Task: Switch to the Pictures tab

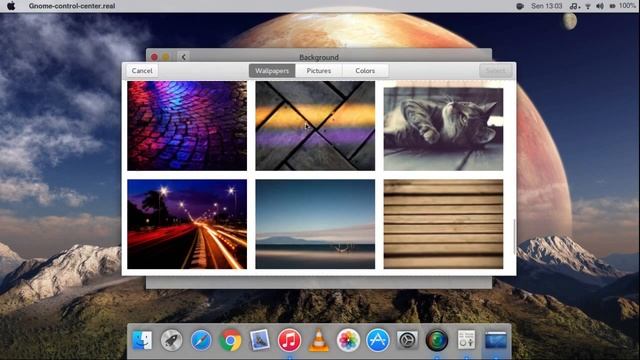Action: (319, 71)
